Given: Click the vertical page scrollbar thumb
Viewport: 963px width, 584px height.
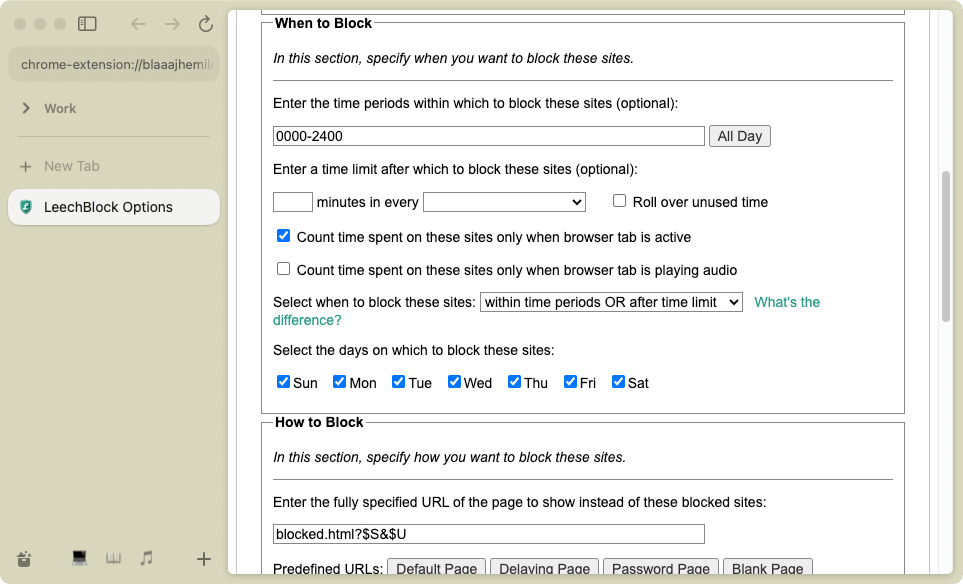Looking at the screenshot, I should coord(946,246).
